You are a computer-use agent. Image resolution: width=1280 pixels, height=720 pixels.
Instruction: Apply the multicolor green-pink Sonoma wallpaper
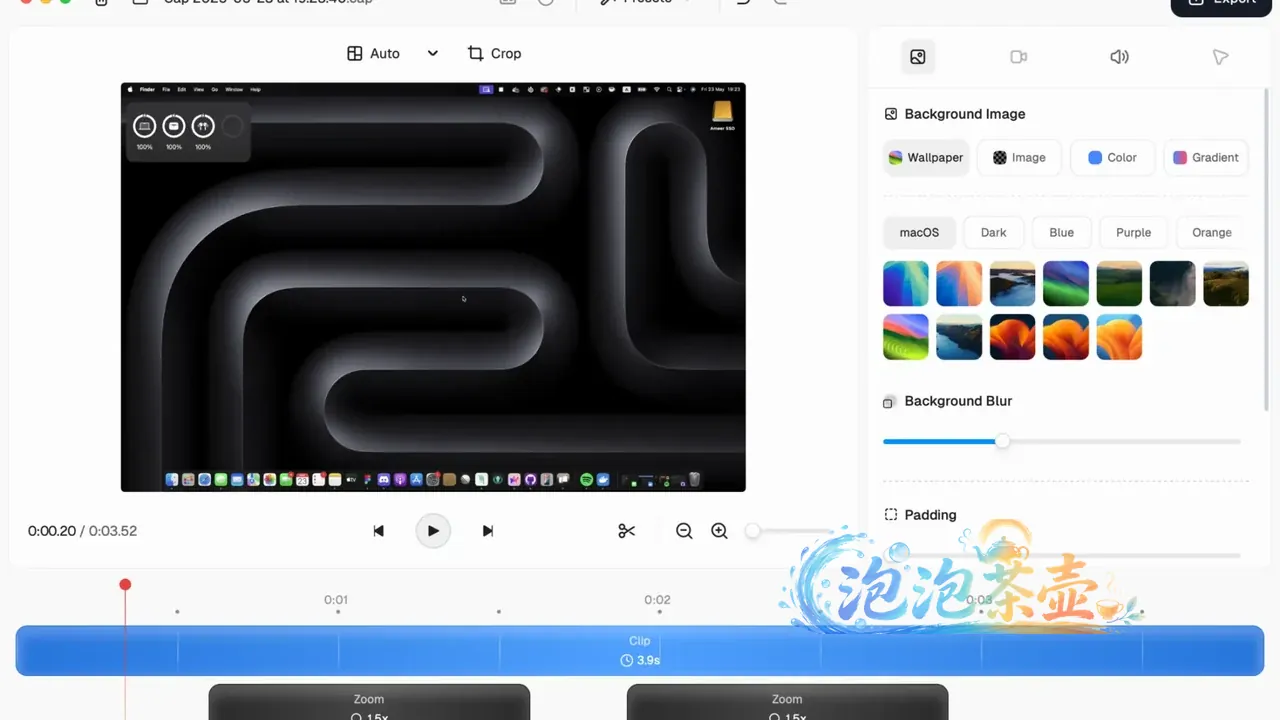tap(906, 337)
